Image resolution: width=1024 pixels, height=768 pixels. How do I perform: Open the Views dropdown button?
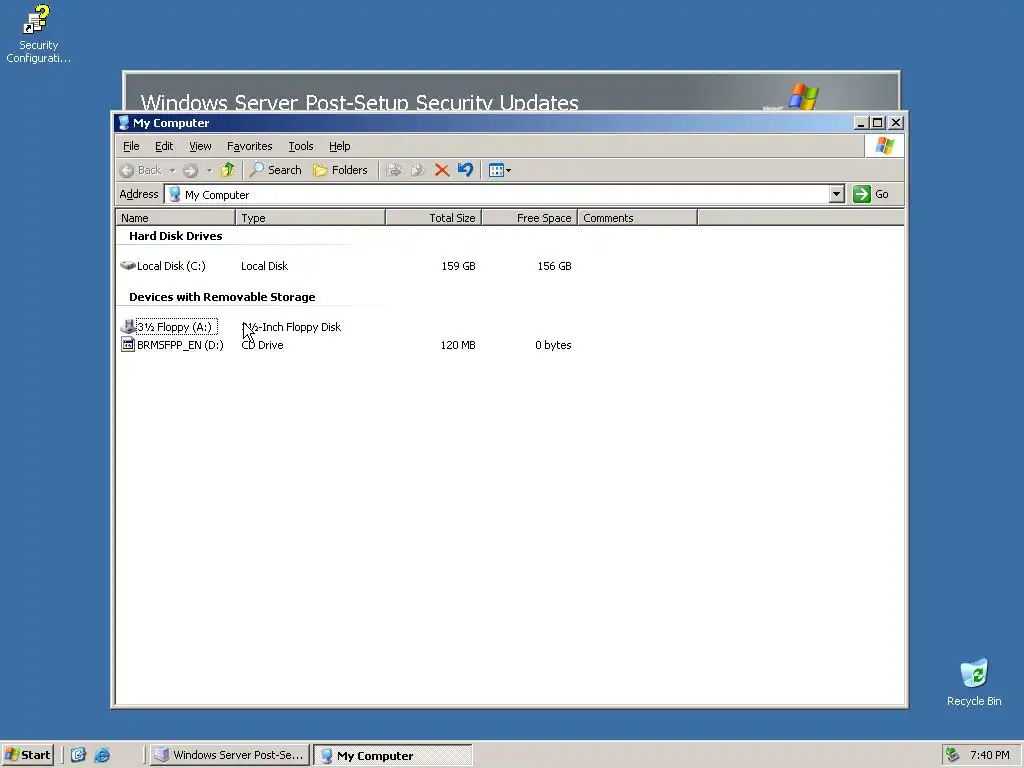click(500, 170)
